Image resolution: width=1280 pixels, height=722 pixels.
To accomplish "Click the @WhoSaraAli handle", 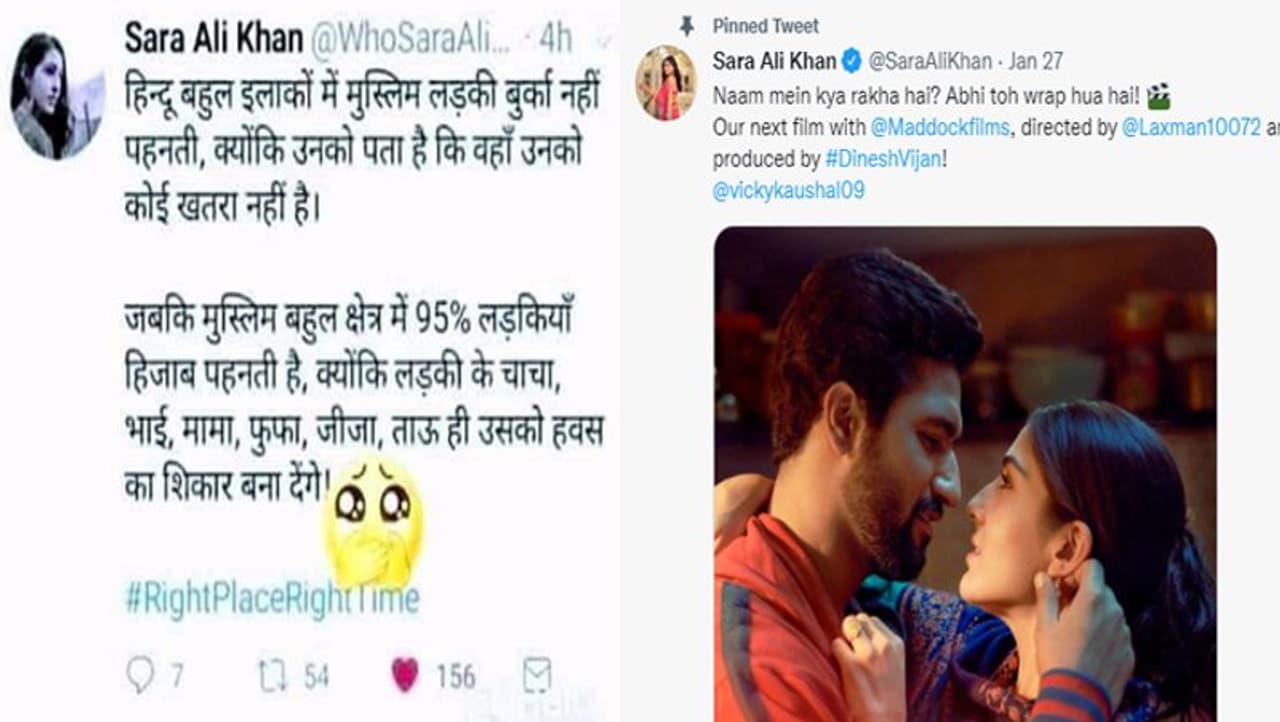I will (413, 39).
